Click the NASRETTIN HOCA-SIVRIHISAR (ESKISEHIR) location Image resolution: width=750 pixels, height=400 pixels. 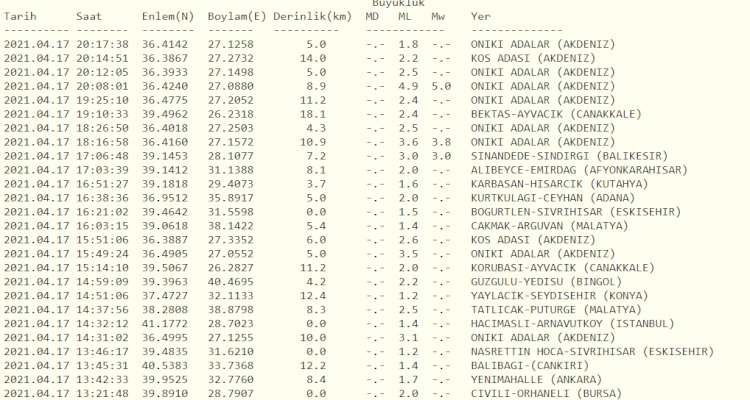pyautogui.click(x=591, y=352)
